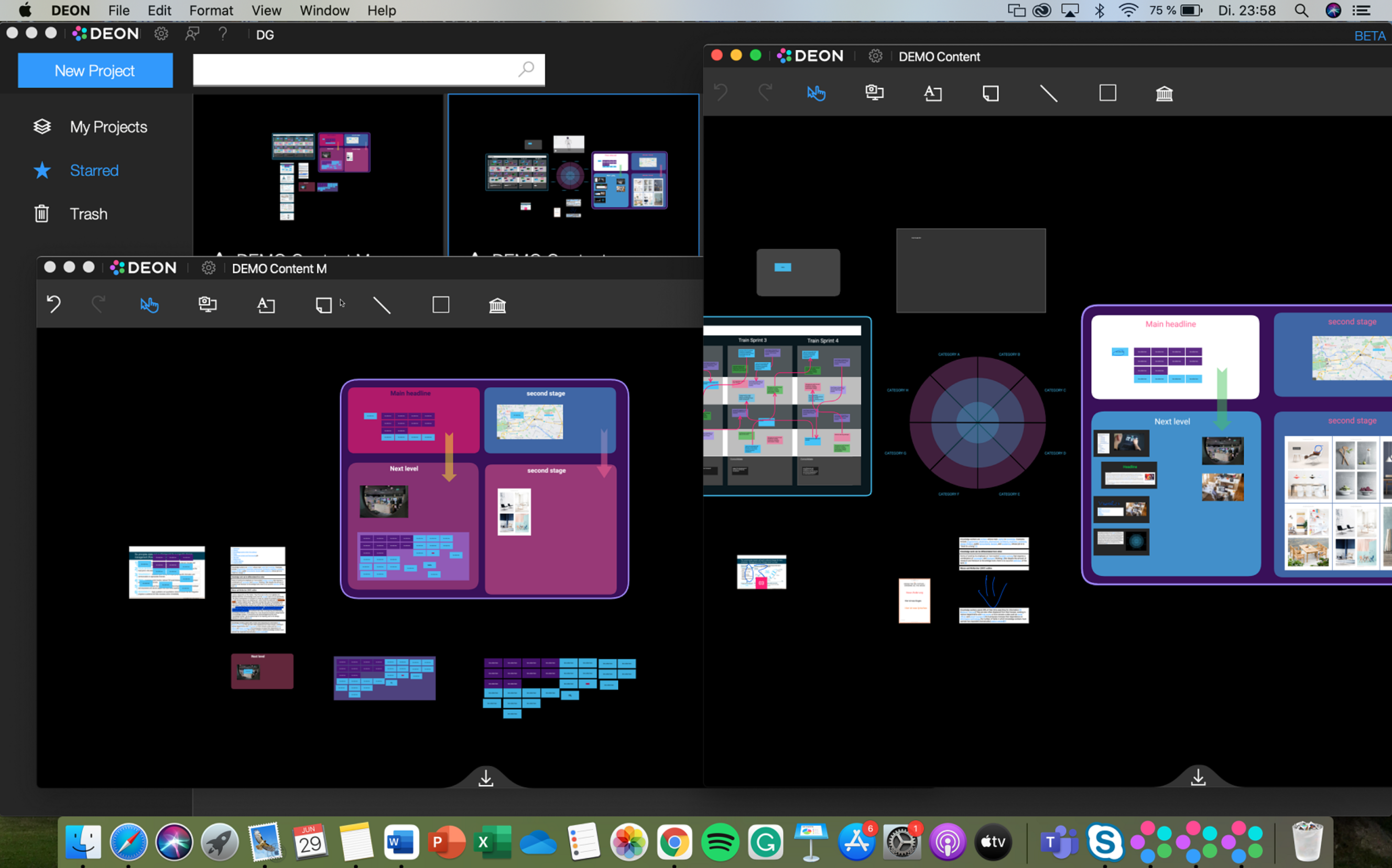The image size is (1392, 868).
Task: Open Spotlight search in menu bar
Action: click(x=1301, y=10)
